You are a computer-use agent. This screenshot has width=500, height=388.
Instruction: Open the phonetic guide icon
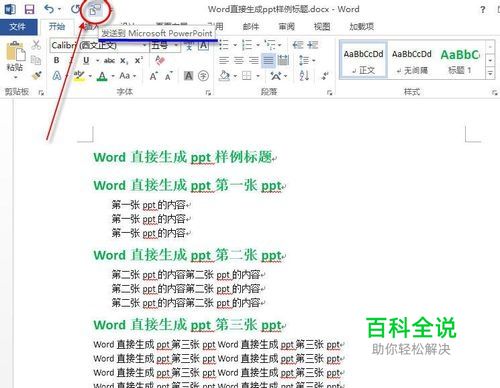pyautogui.click(x=189, y=45)
